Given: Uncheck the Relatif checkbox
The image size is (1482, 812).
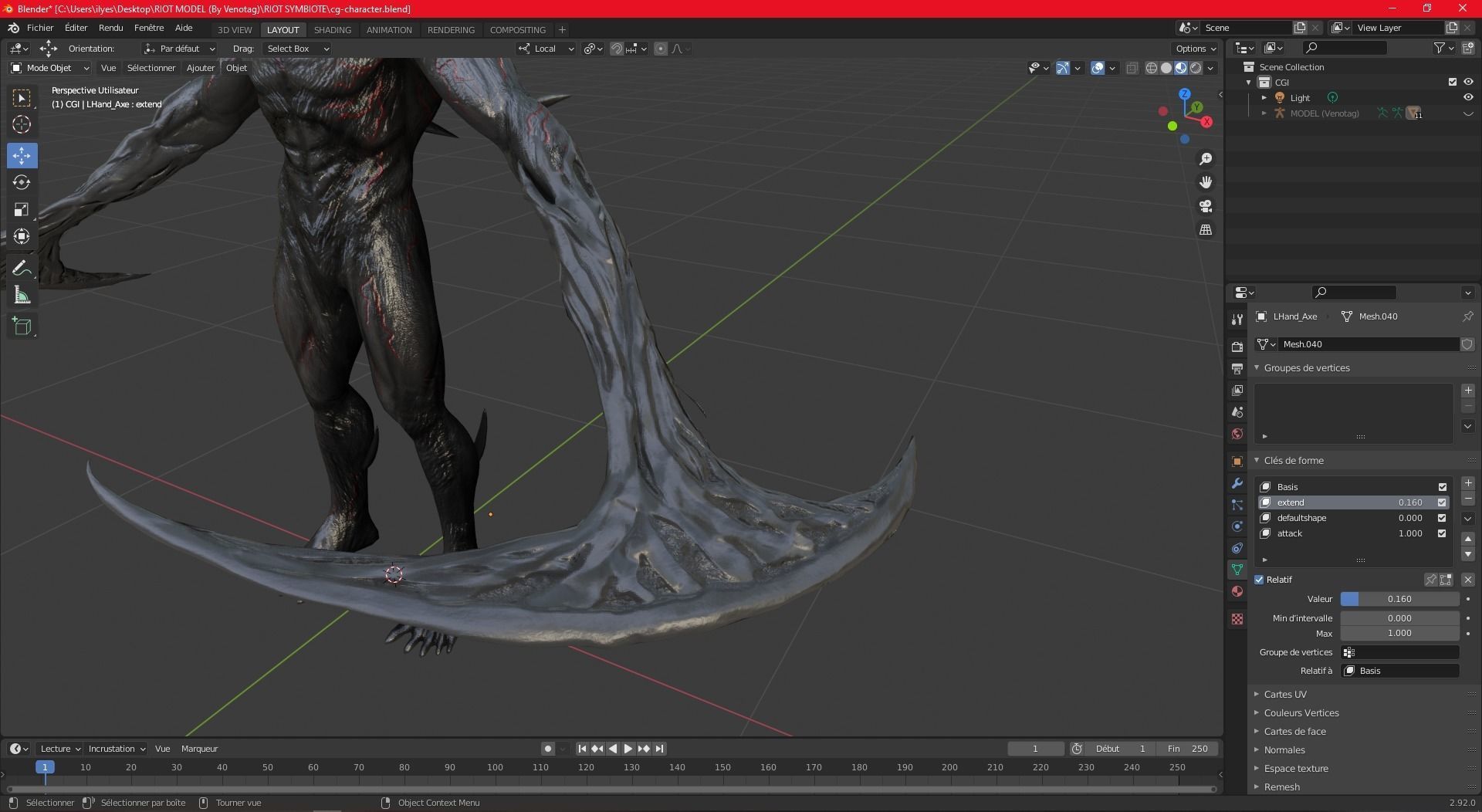Looking at the screenshot, I should (x=1259, y=580).
